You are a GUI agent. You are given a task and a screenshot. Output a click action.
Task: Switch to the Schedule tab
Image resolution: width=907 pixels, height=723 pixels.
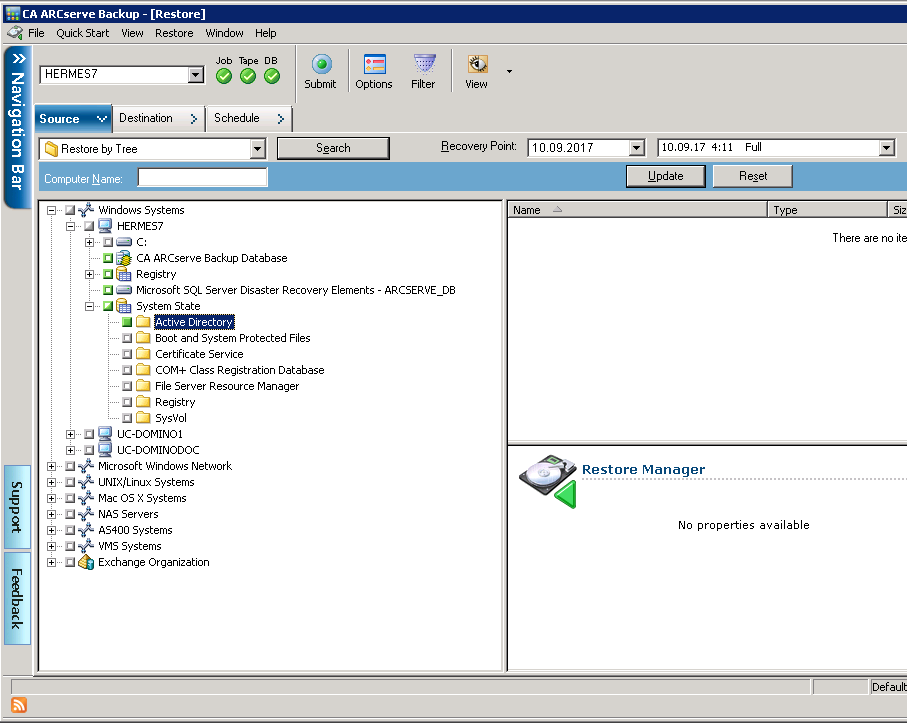[249, 118]
